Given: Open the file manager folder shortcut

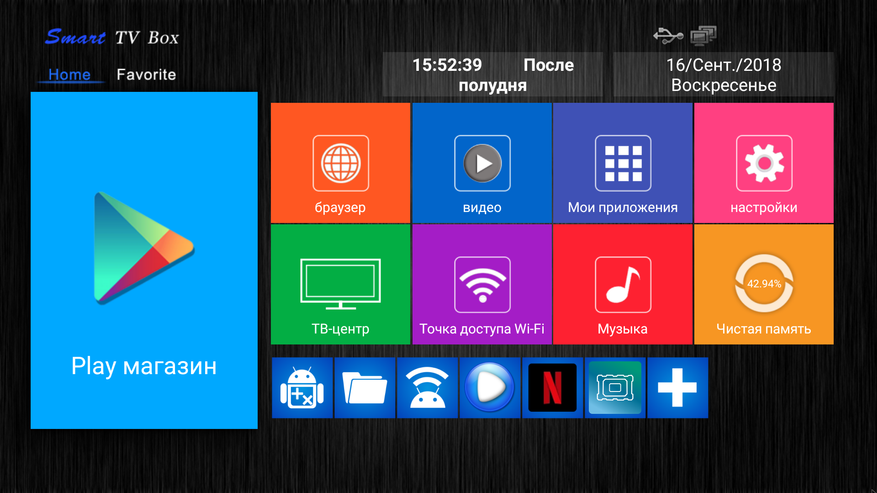Looking at the screenshot, I should click(365, 388).
